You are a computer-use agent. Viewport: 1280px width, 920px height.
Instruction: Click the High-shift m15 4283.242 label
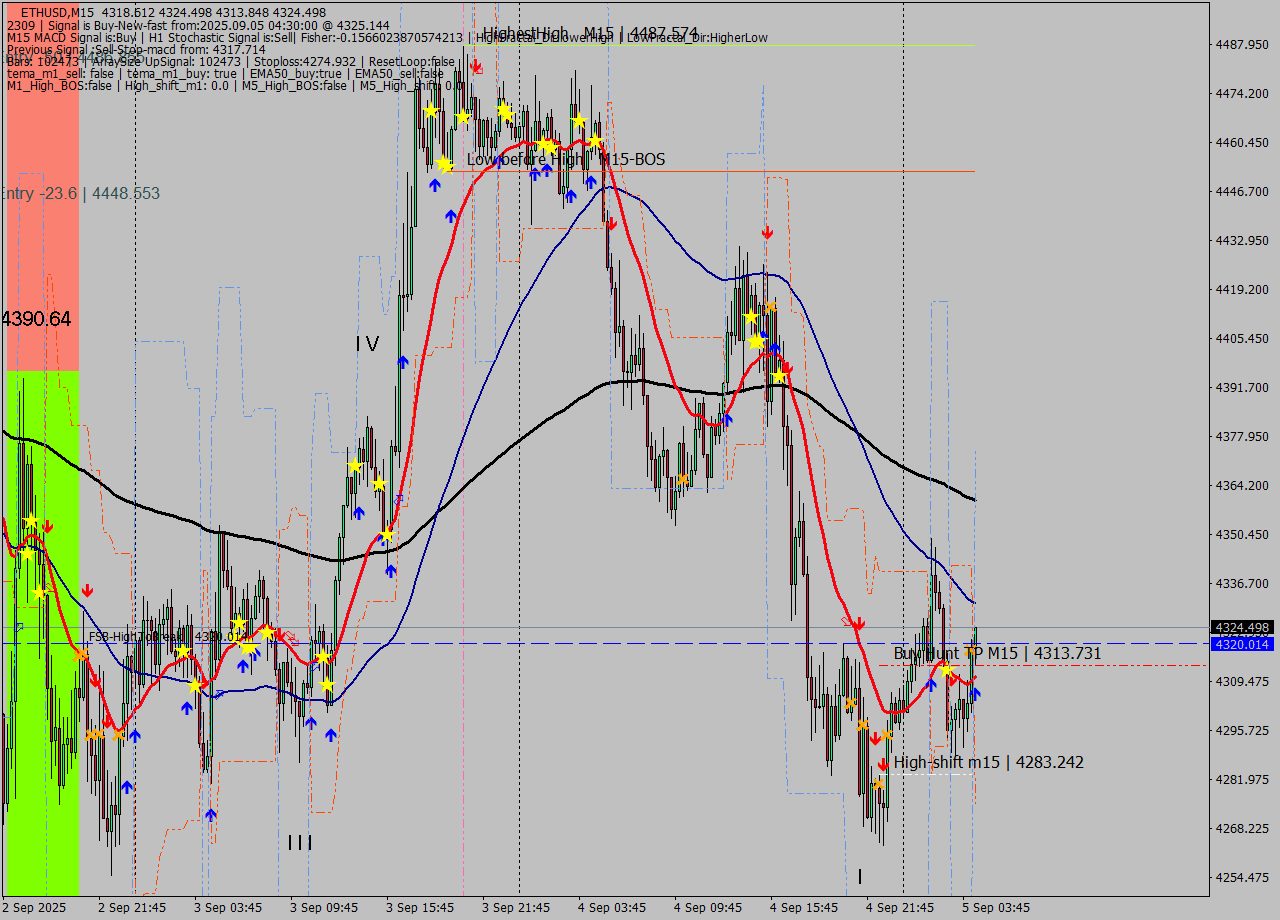point(988,762)
